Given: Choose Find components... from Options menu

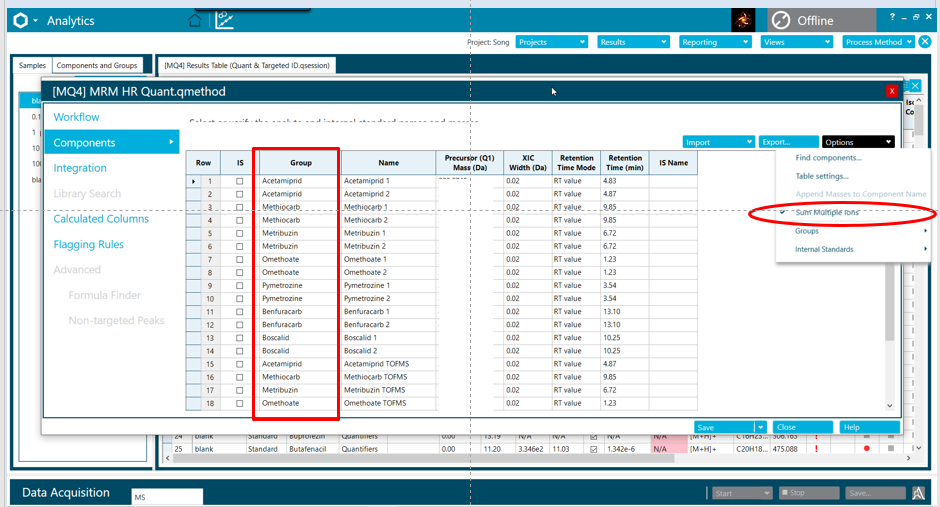Looking at the screenshot, I should pos(828,158).
